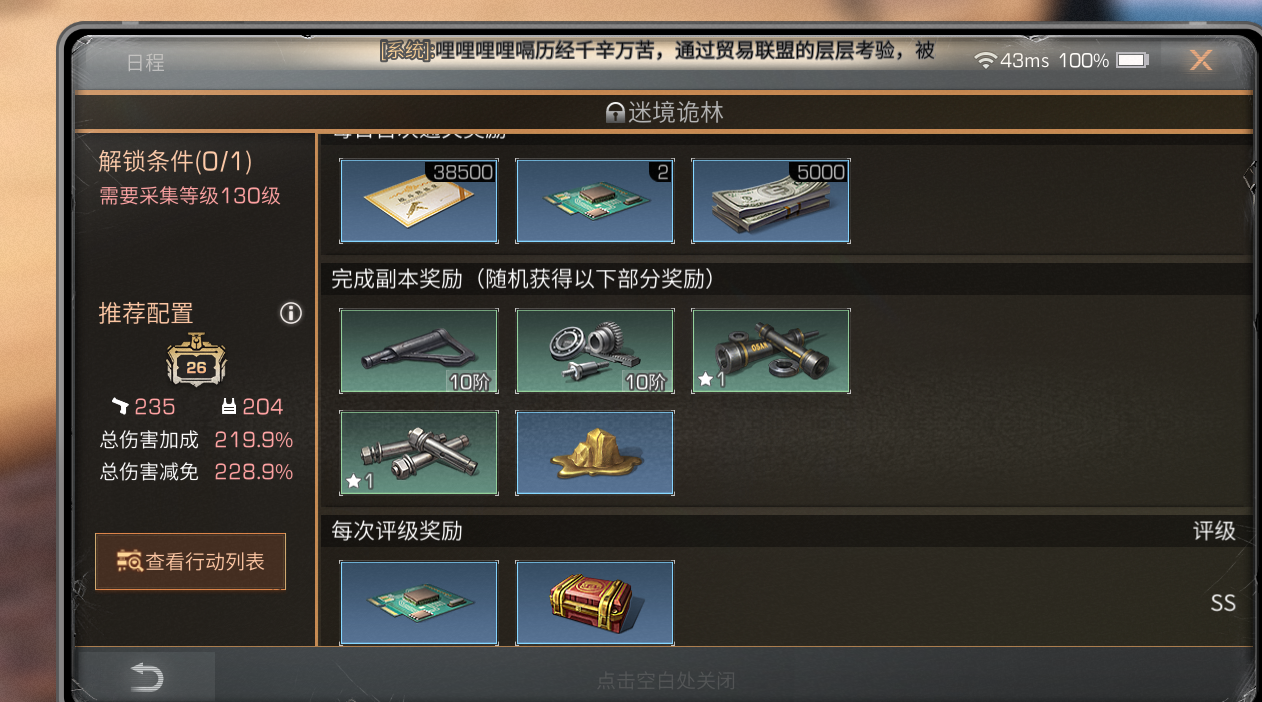The image size is (1262, 702).
Task: Tap the certificate reward showing 38500
Action: 419,201
